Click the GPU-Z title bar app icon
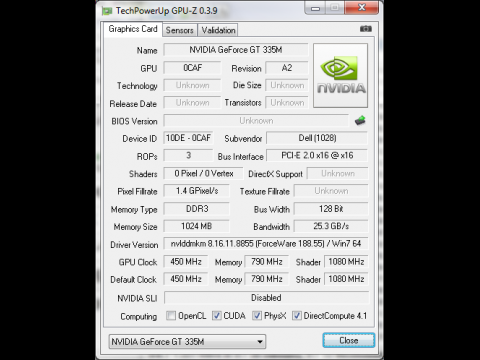The image size is (480, 360). click(107, 11)
